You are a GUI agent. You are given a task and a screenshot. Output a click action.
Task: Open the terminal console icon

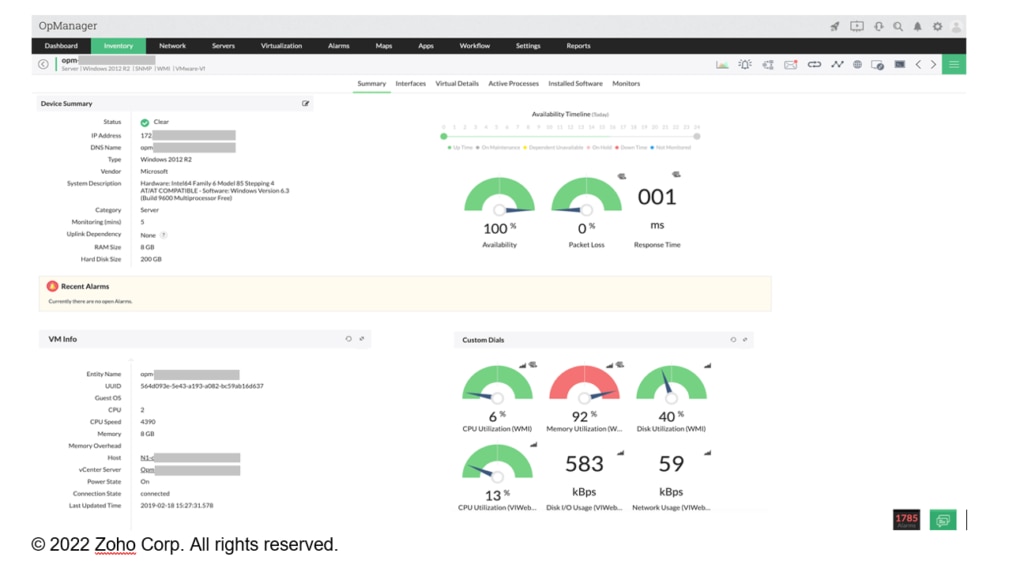pos(900,65)
